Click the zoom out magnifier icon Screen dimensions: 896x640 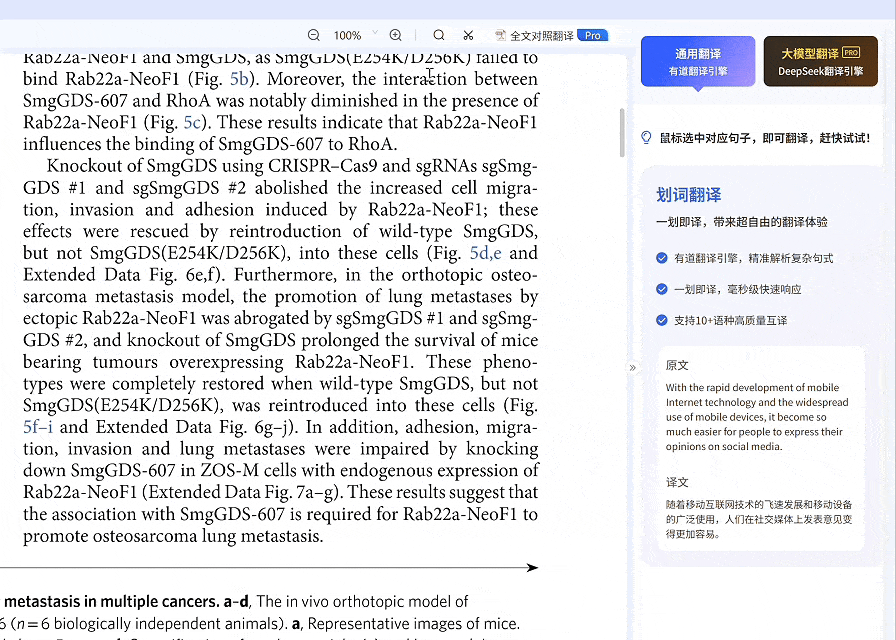click(x=313, y=35)
